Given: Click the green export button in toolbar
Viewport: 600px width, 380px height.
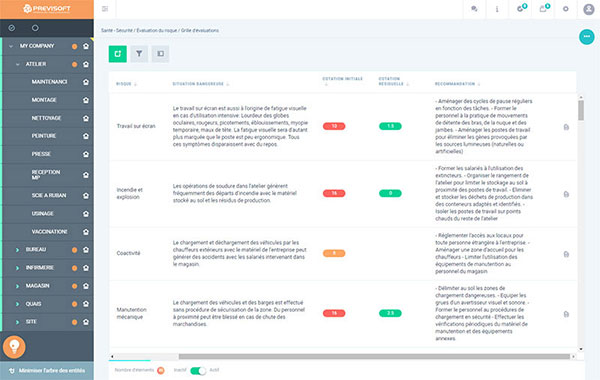Looking at the screenshot, I should (x=117, y=54).
